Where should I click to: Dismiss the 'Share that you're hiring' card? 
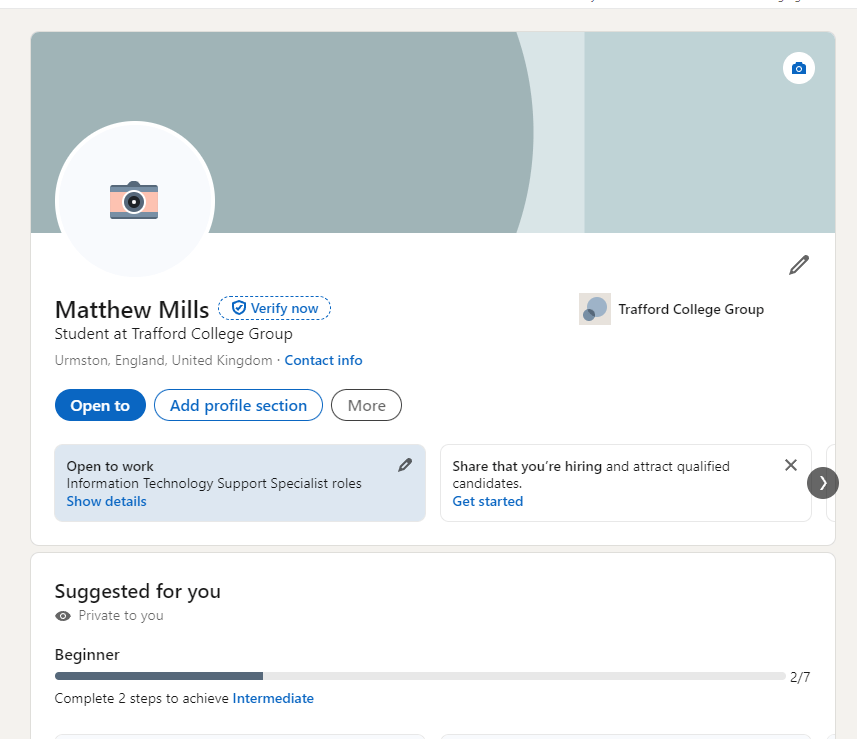pyautogui.click(x=791, y=465)
